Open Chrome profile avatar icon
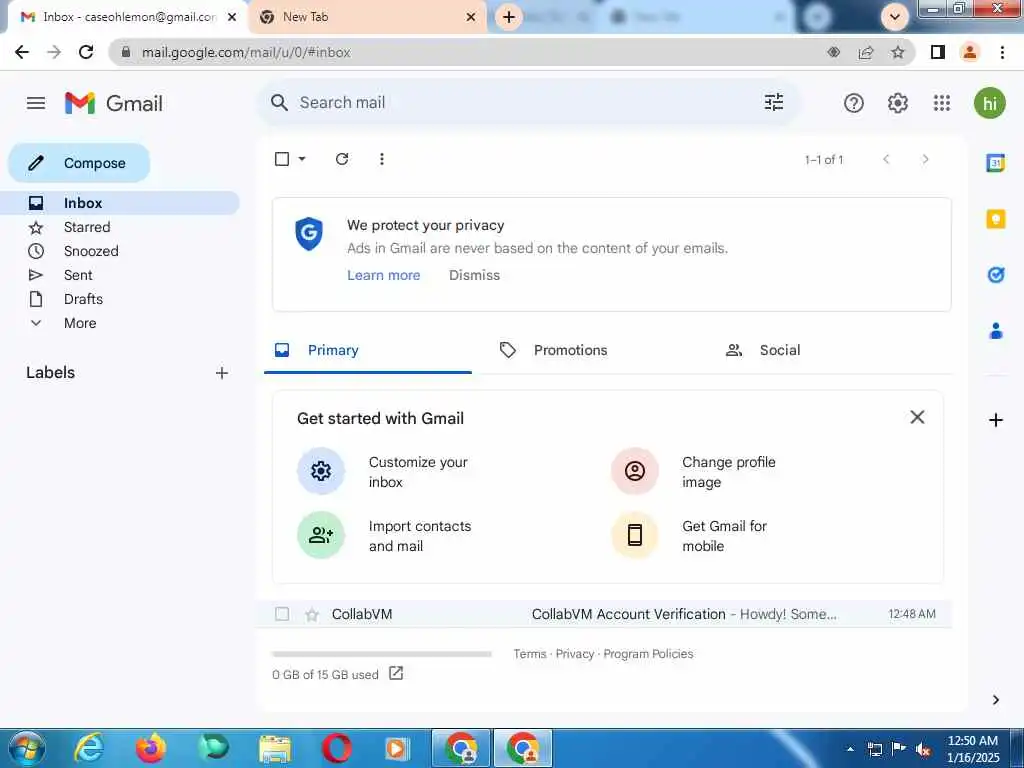Image resolution: width=1024 pixels, height=768 pixels. coord(970,52)
